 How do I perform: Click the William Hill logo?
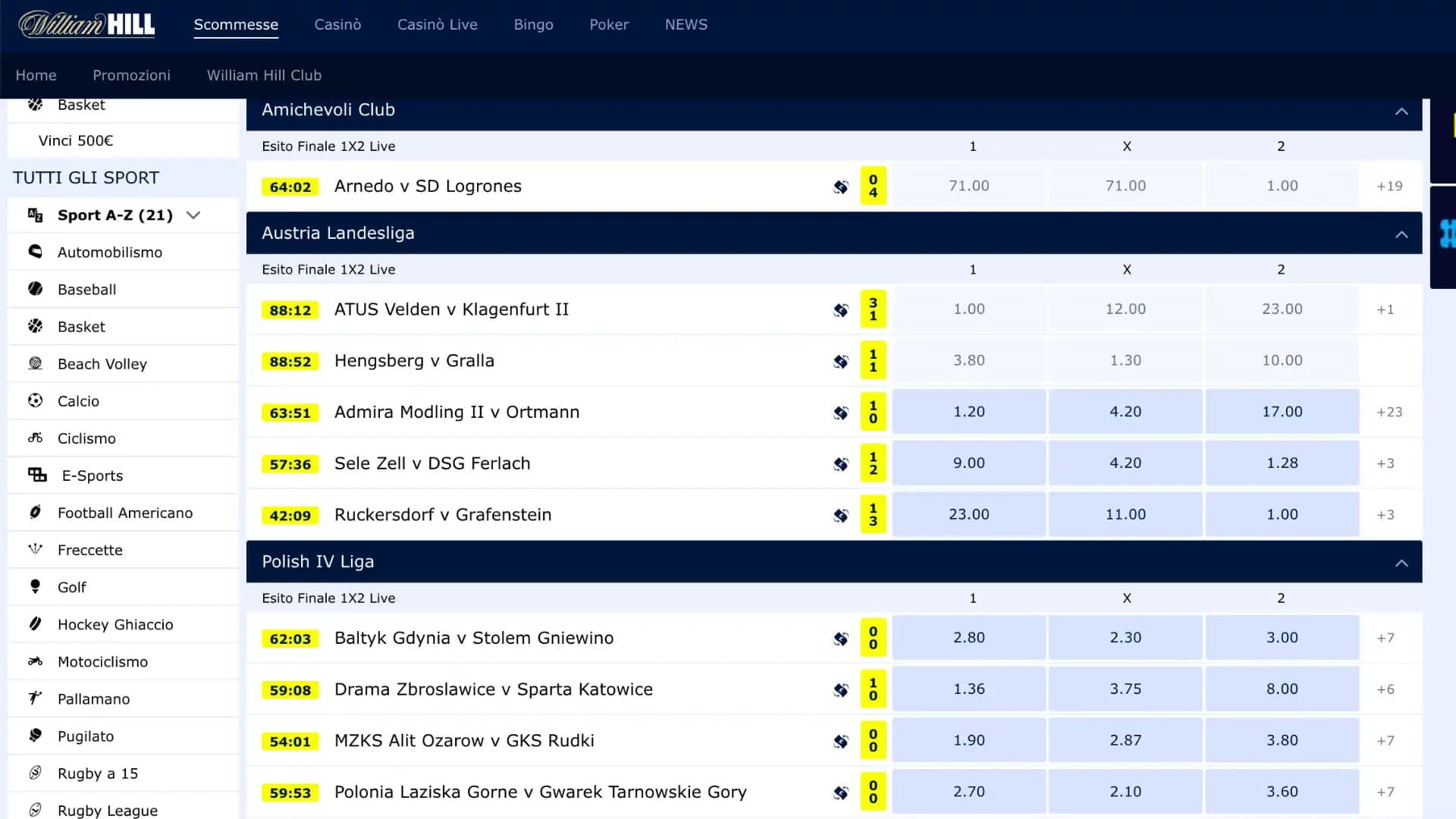coord(86,24)
